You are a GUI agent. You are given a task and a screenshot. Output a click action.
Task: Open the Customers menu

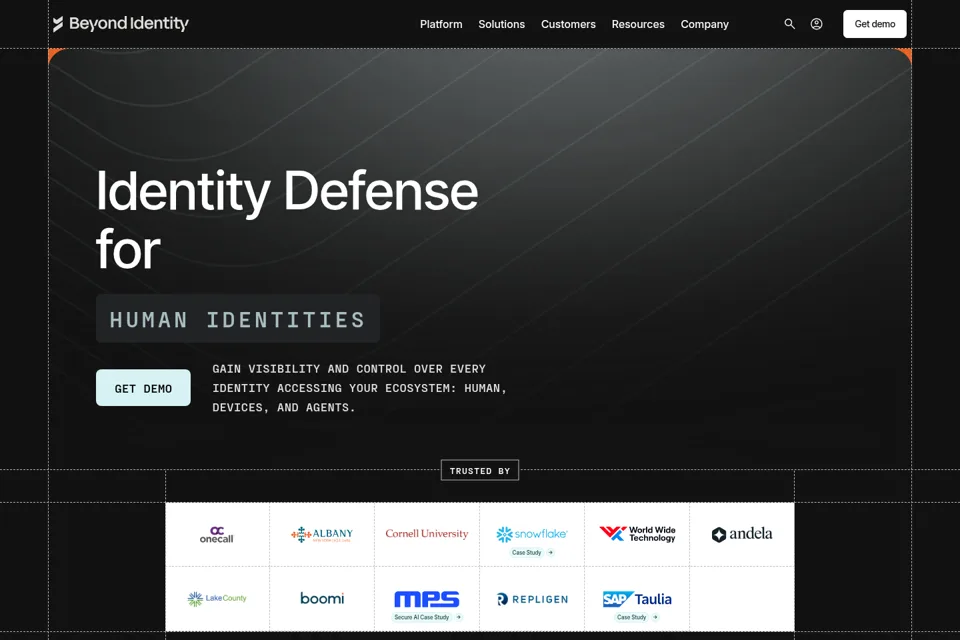[568, 24]
